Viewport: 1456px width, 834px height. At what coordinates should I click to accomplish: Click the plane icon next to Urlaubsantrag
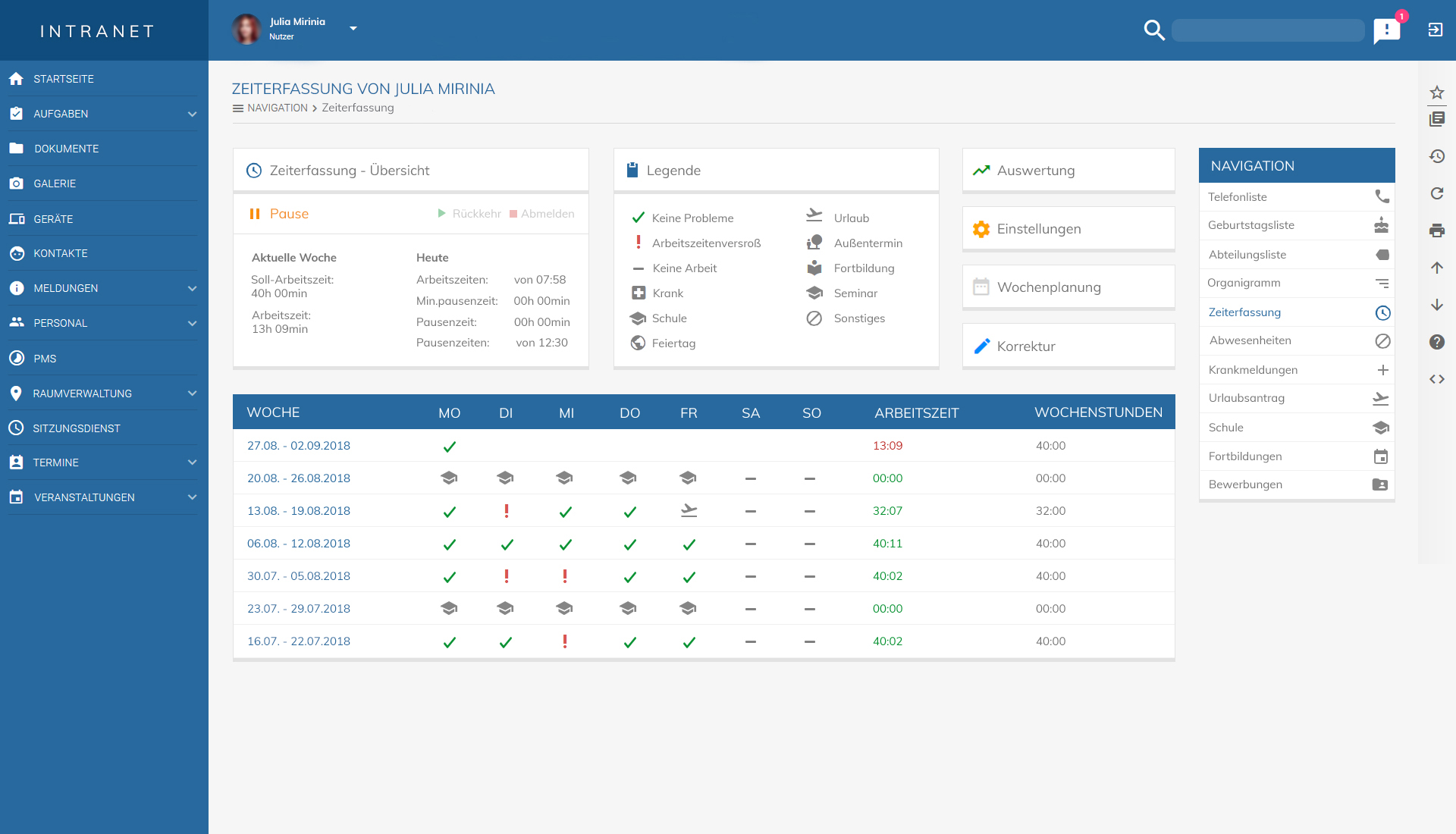tap(1381, 398)
